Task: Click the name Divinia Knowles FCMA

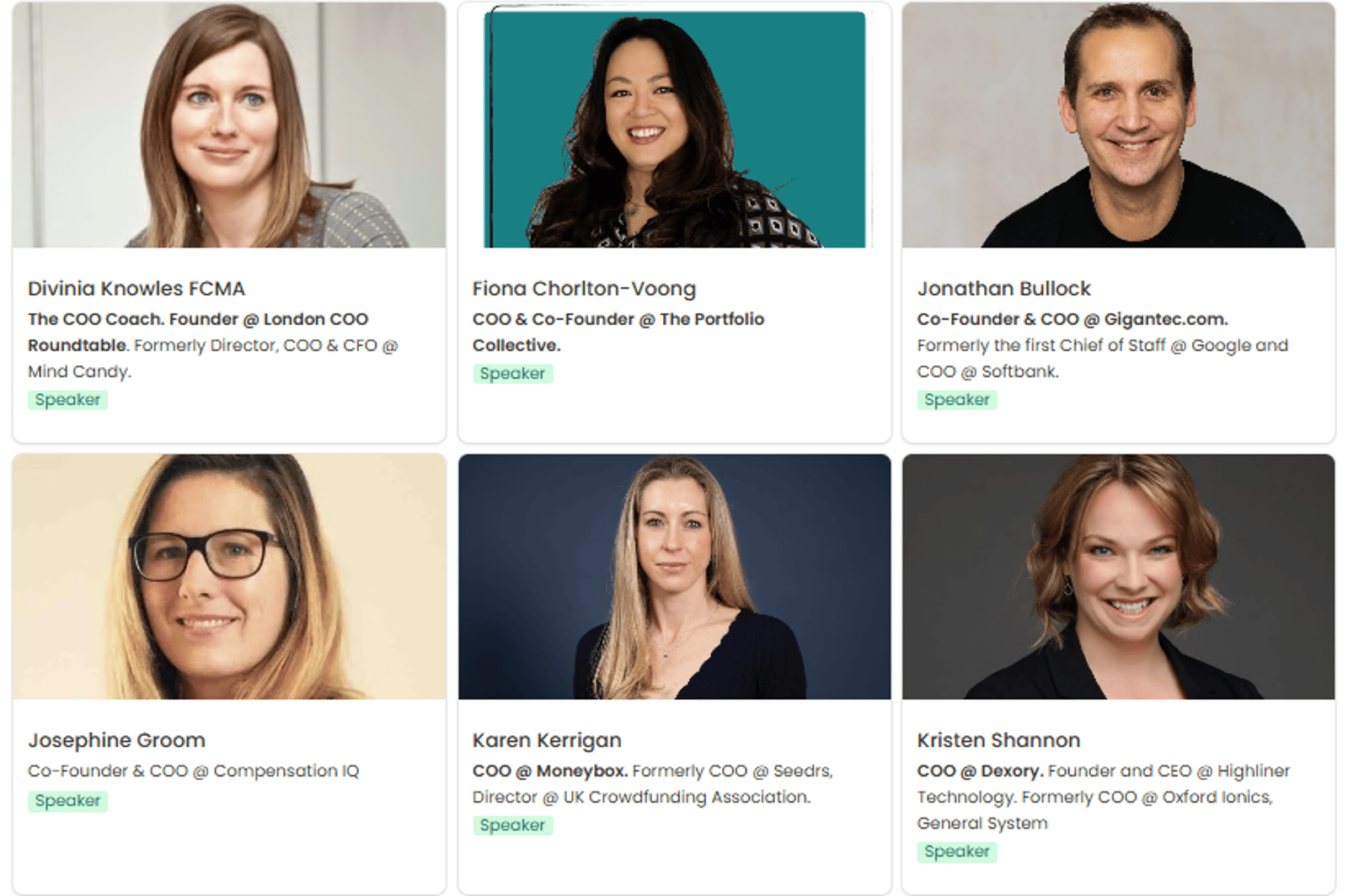Action: 136,289
